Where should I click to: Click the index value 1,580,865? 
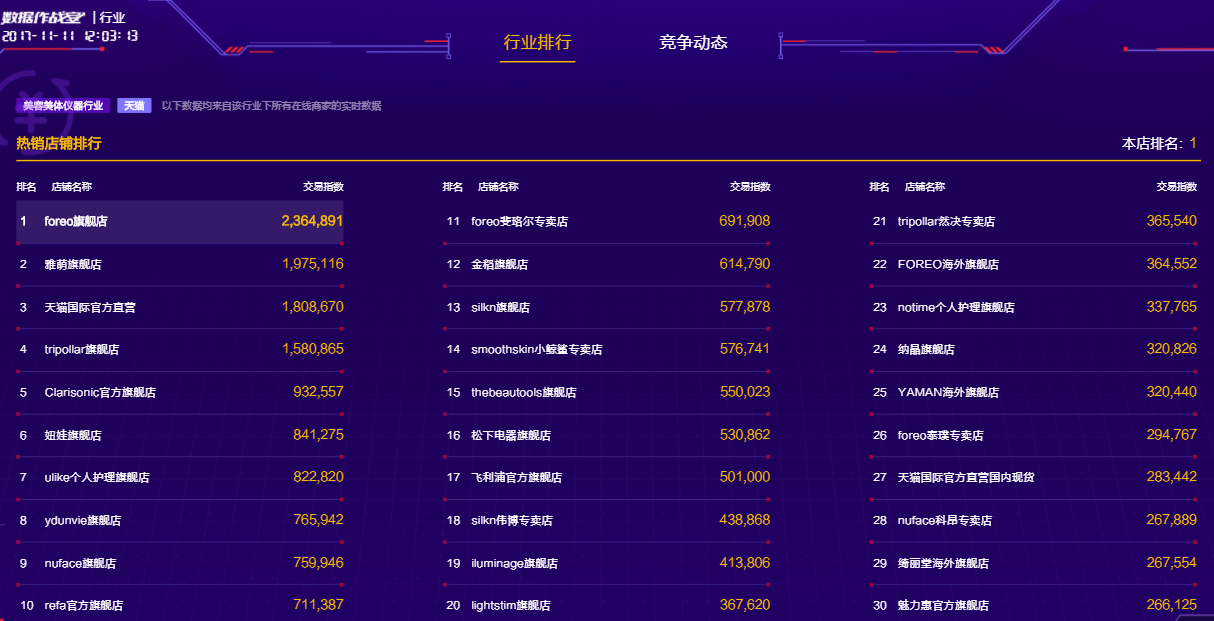coord(313,349)
